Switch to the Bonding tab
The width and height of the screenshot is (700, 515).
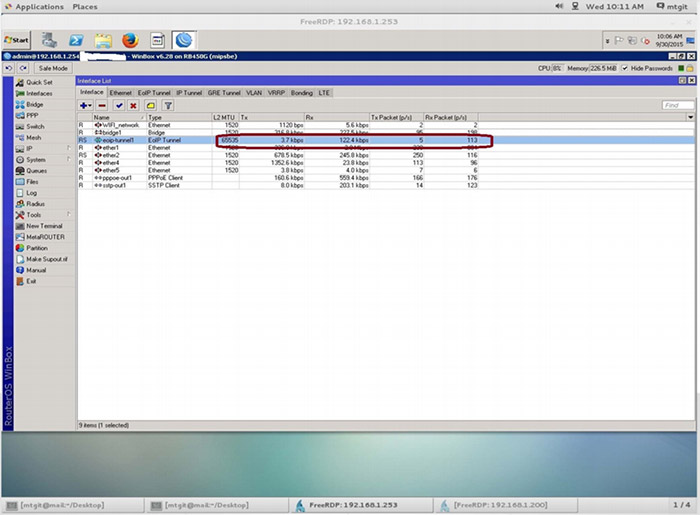coord(302,93)
